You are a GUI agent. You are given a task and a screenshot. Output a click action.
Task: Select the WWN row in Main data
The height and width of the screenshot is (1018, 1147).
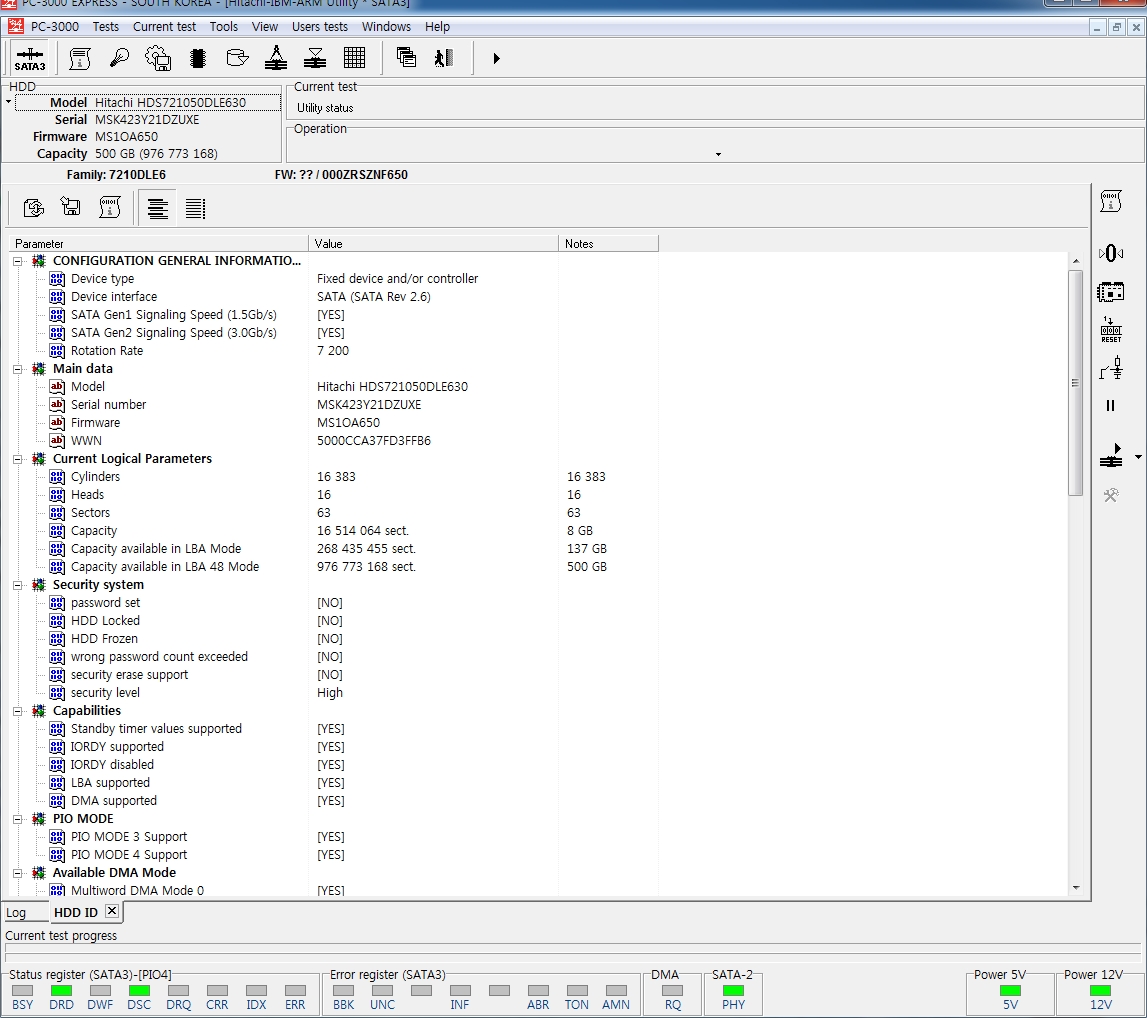click(86, 441)
